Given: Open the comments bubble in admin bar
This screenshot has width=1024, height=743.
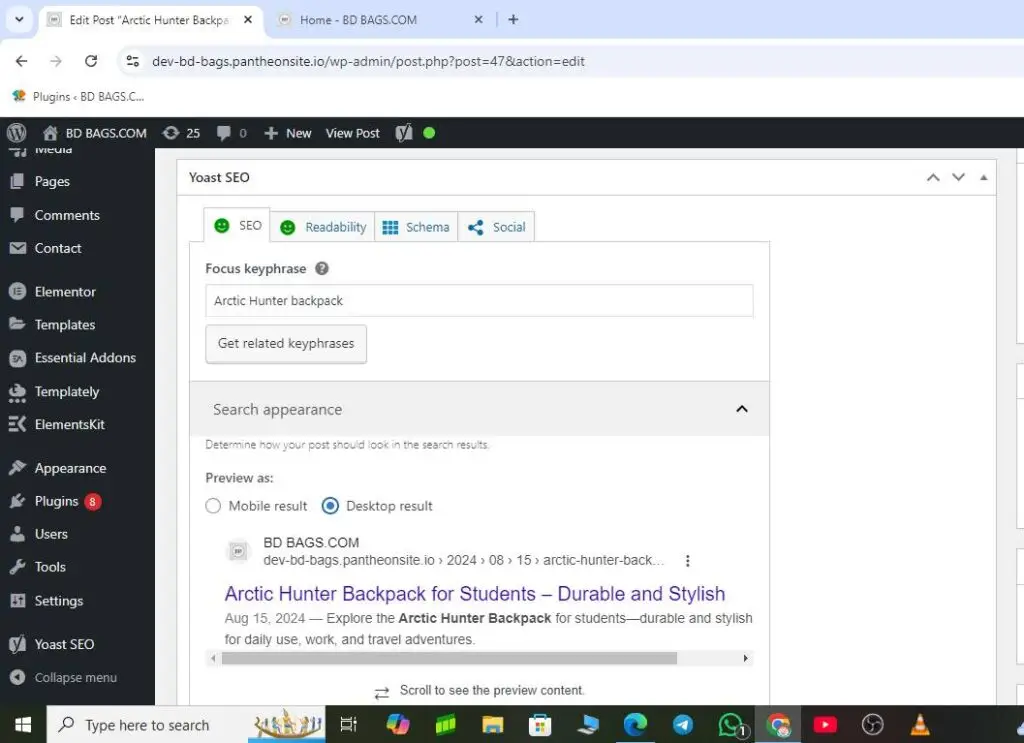Looking at the screenshot, I should coord(223,133).
